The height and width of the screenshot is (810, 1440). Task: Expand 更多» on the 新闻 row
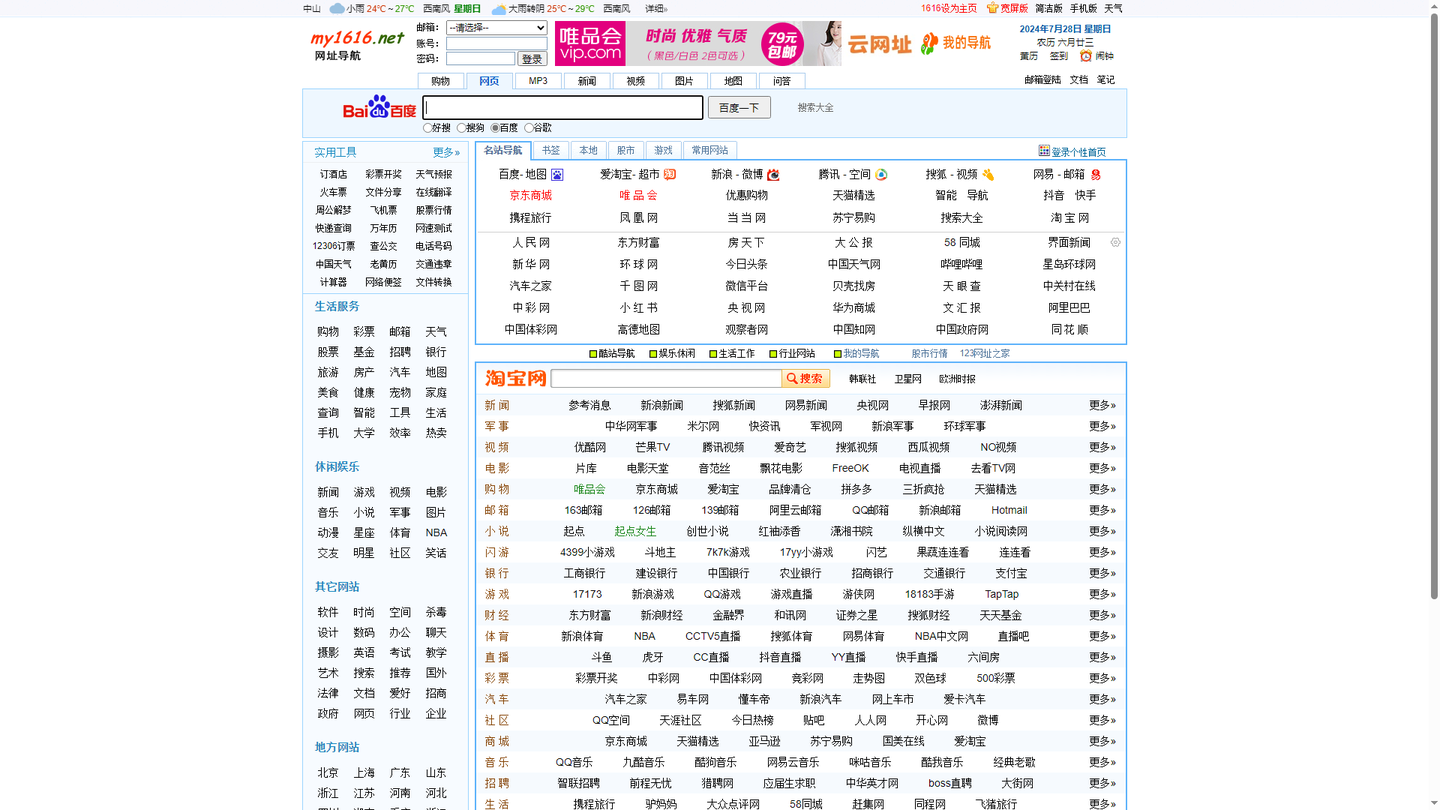pos(1102,405)
